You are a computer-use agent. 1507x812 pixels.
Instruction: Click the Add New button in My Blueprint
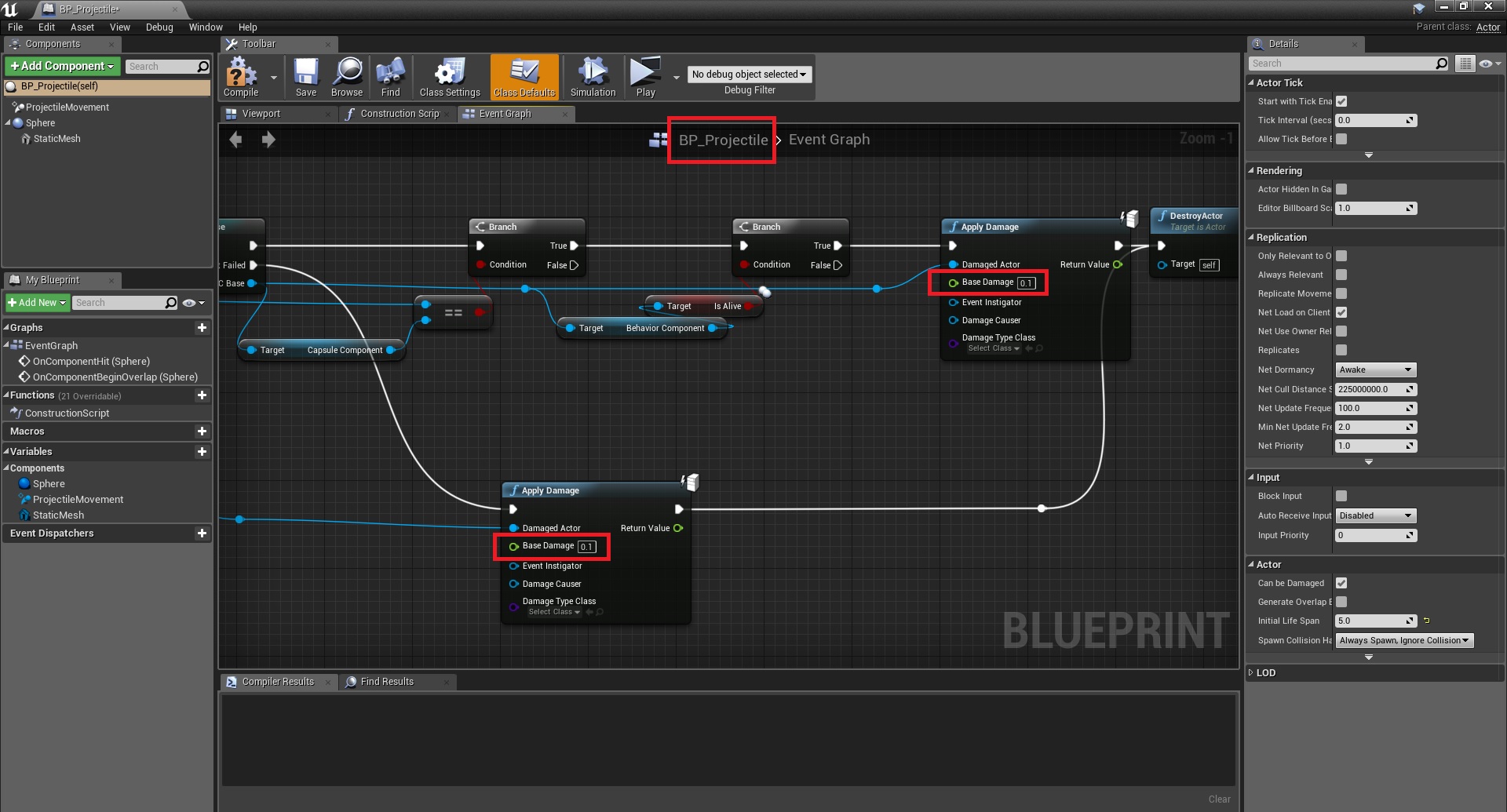point(37,303)
